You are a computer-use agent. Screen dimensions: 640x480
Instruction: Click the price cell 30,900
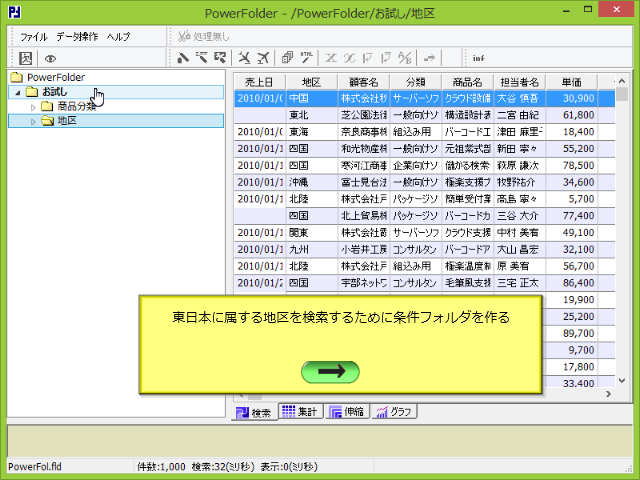coord(571,98)
